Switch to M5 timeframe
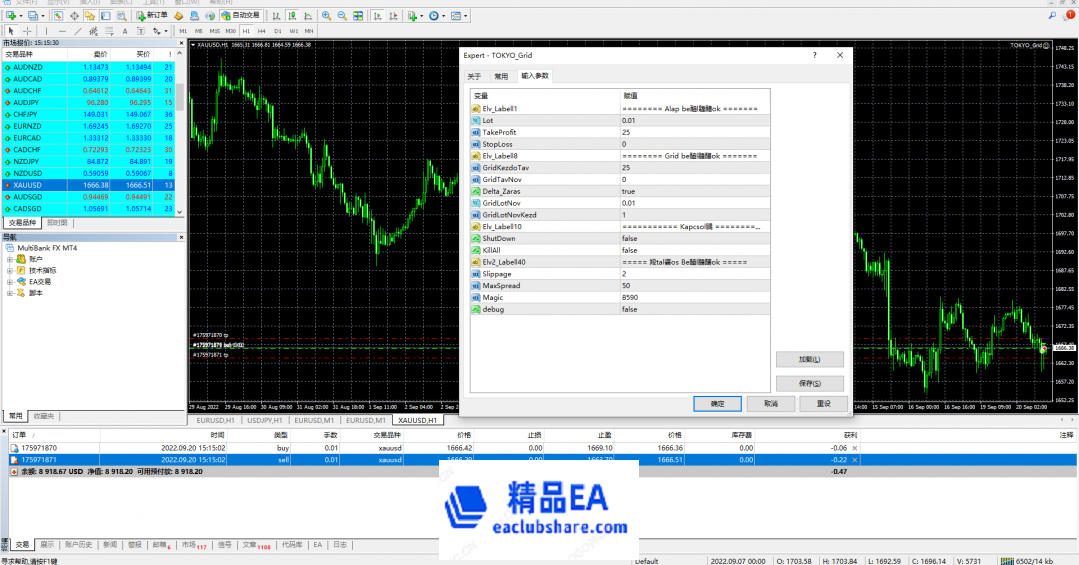The image size is (1079, 565). point(199,31)
